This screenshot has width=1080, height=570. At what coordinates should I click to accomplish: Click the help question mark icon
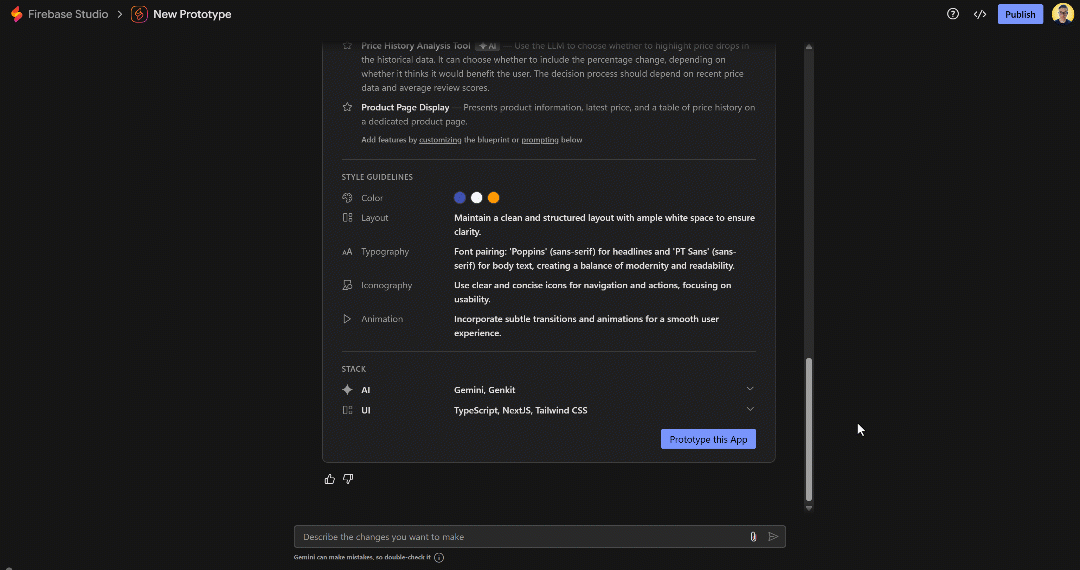click(x=952, y=14)
